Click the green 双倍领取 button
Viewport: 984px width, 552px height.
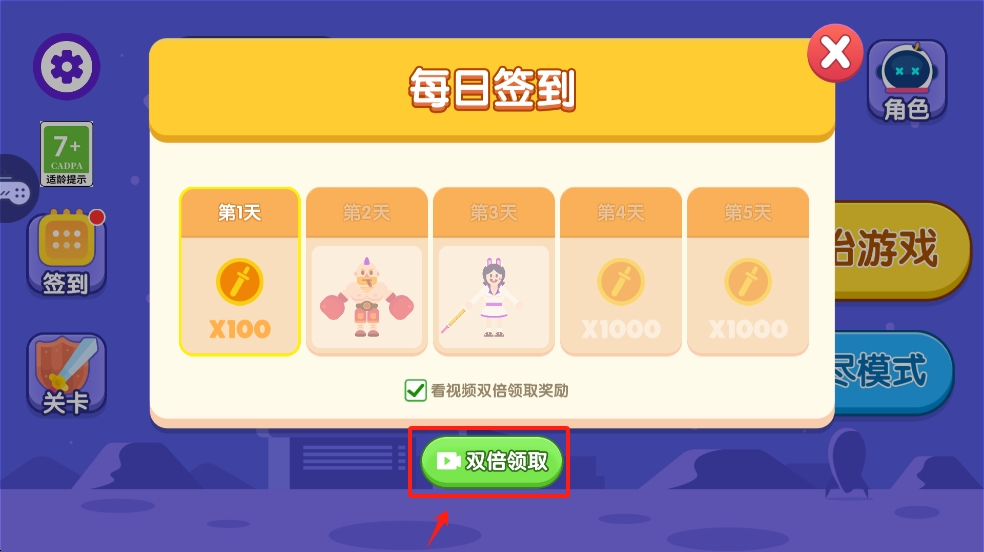point(491,461)
